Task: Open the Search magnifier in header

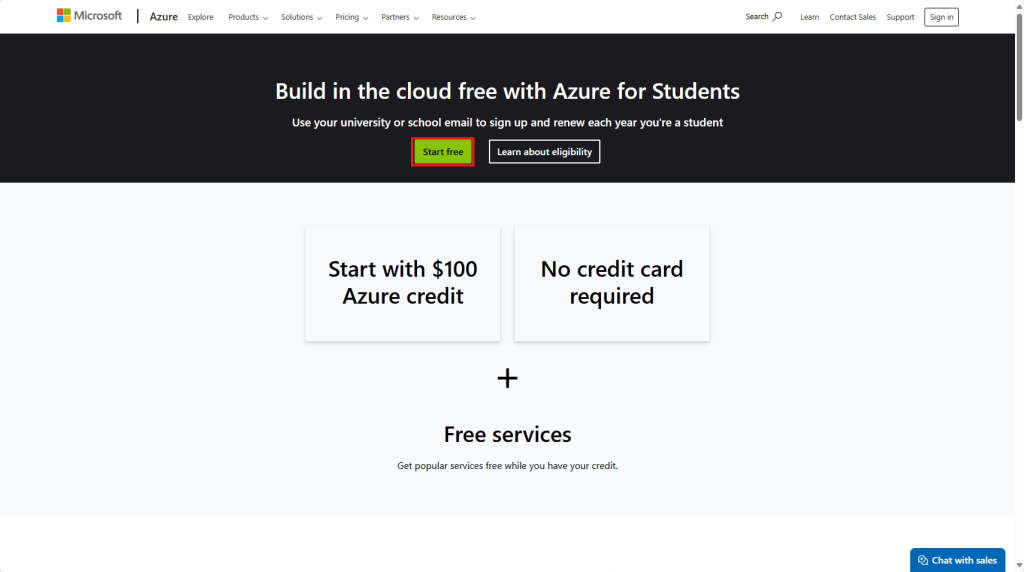Action: [777, 17]
